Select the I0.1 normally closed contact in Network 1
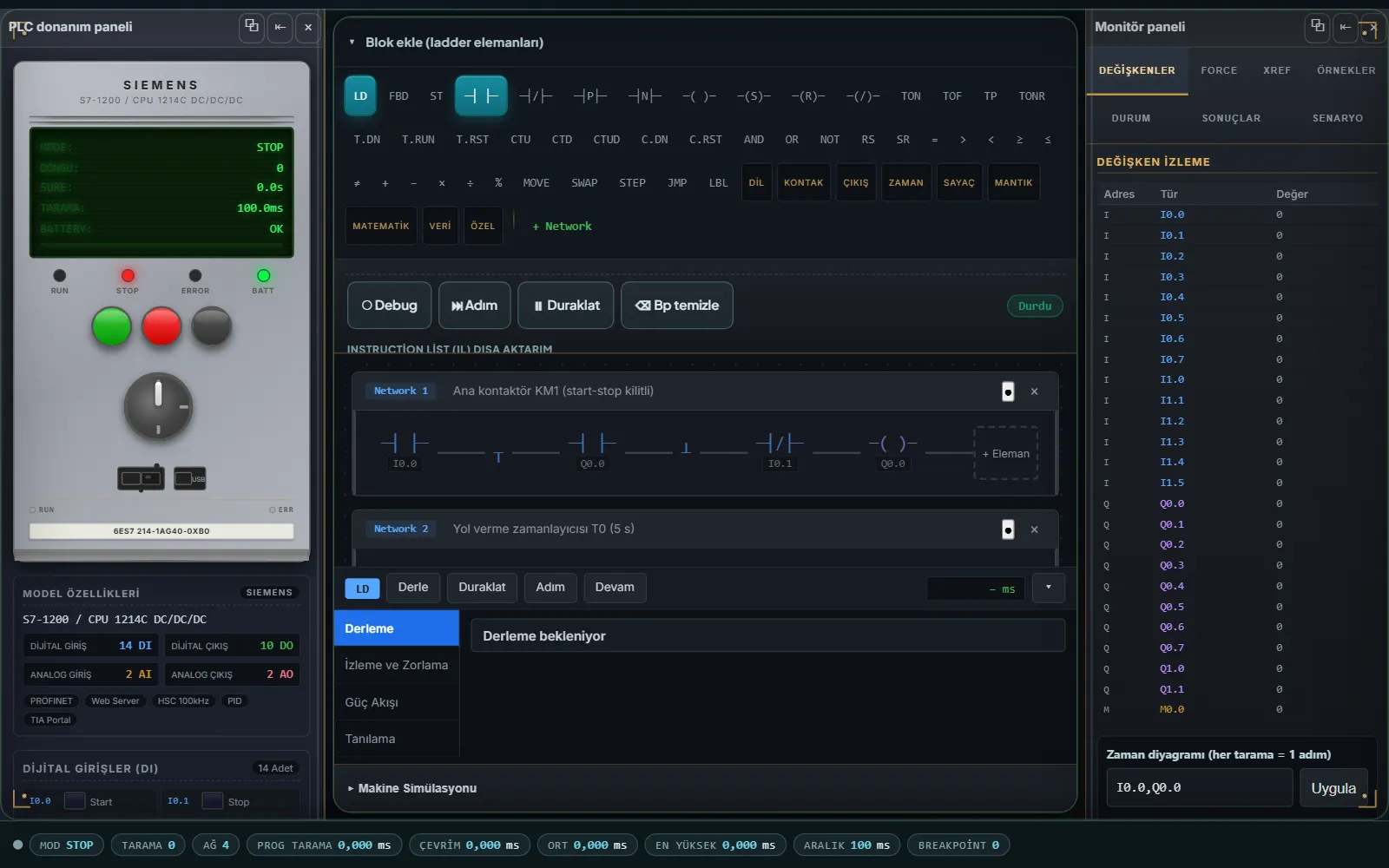 click(780, 451)
